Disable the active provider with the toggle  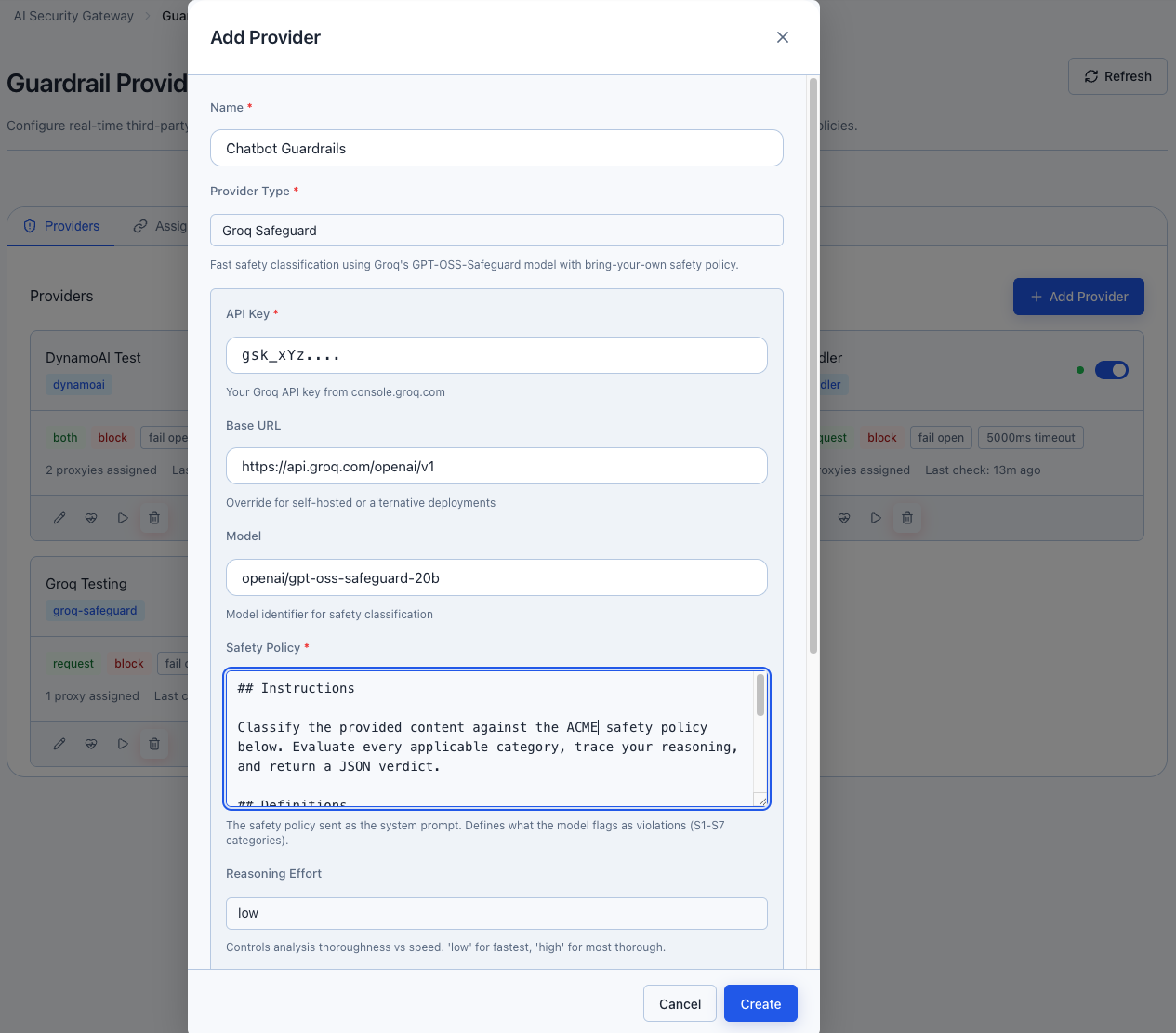point(1111,369)
